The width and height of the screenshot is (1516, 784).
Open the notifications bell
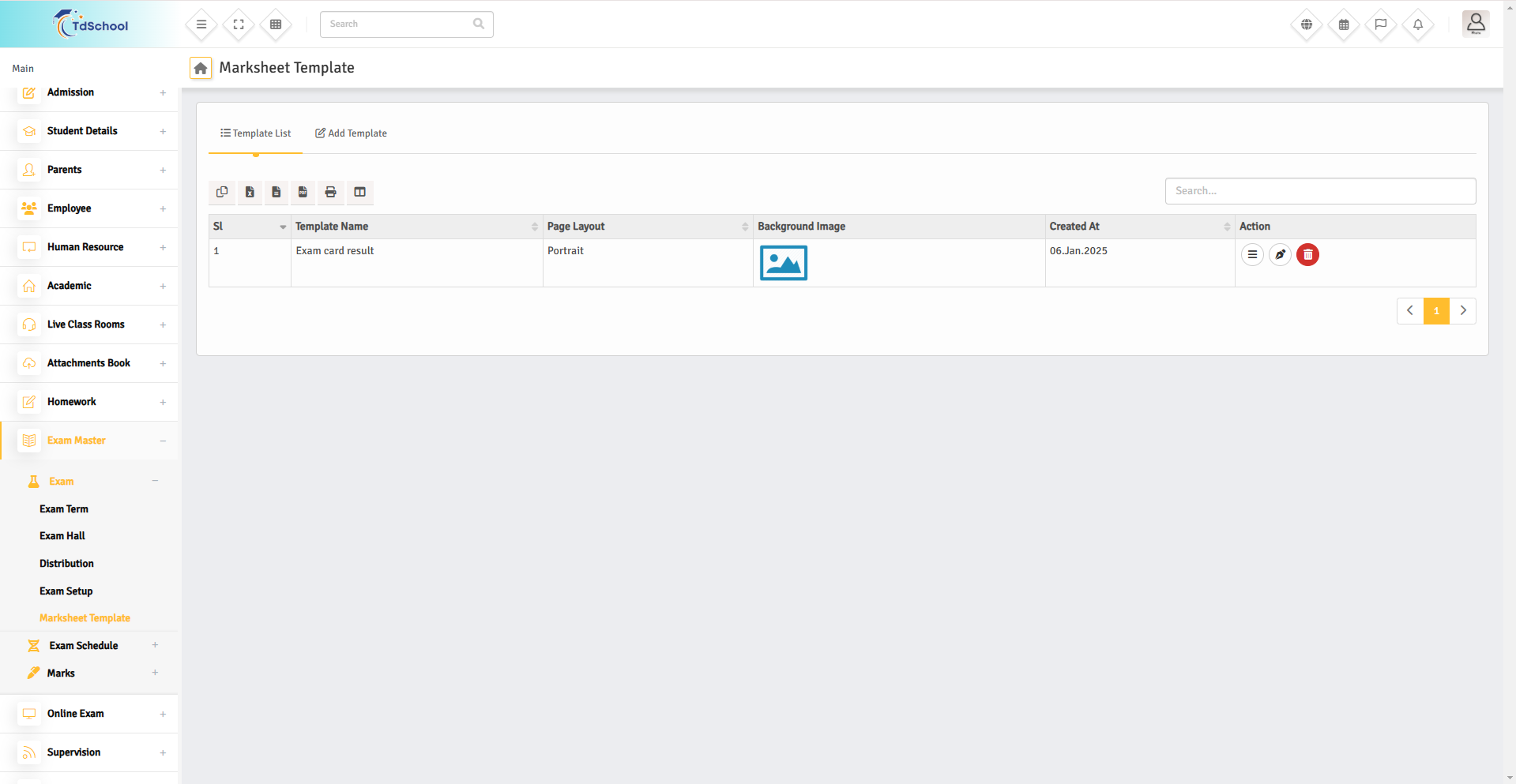1418,24
